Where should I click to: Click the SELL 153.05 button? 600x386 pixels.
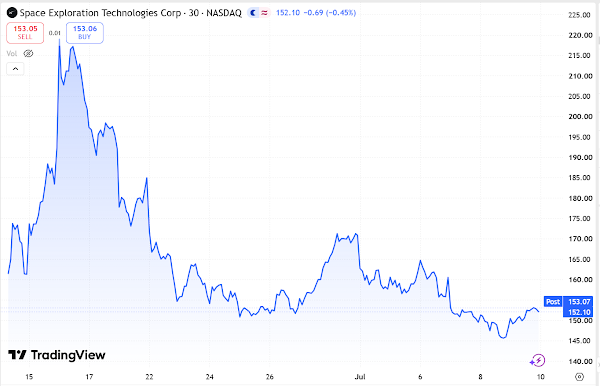point(25,33)
